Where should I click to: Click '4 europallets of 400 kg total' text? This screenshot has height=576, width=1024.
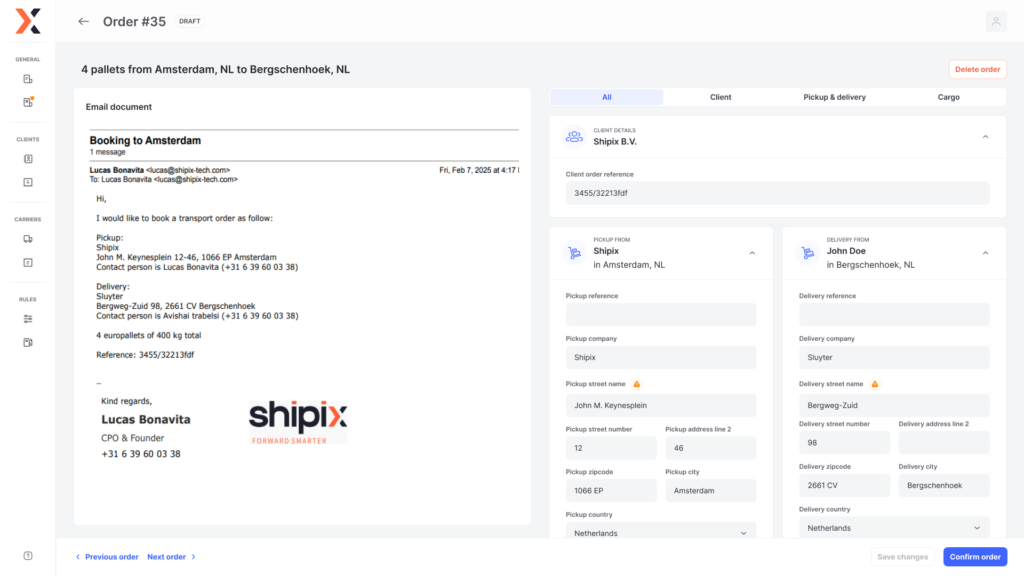tap(149, 336)
